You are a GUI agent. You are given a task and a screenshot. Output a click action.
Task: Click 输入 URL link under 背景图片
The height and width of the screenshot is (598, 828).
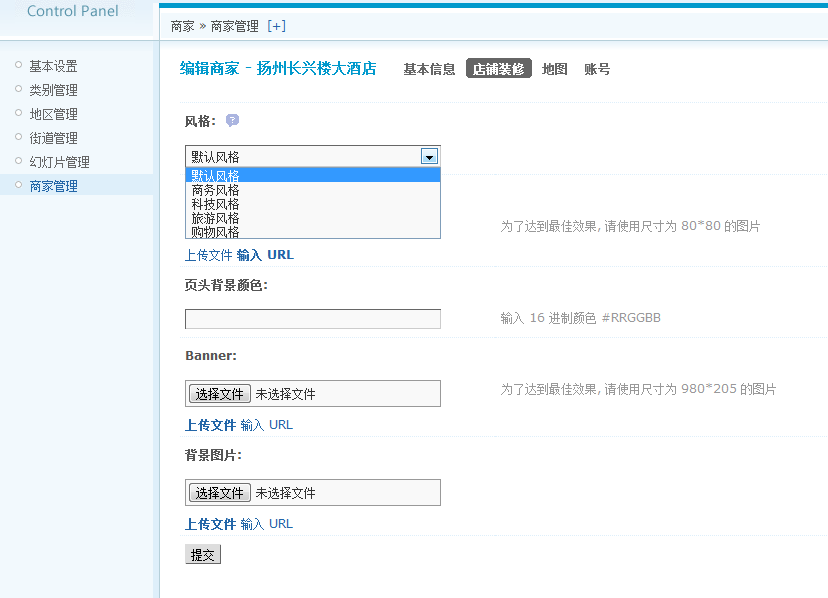tap(267, 524)
